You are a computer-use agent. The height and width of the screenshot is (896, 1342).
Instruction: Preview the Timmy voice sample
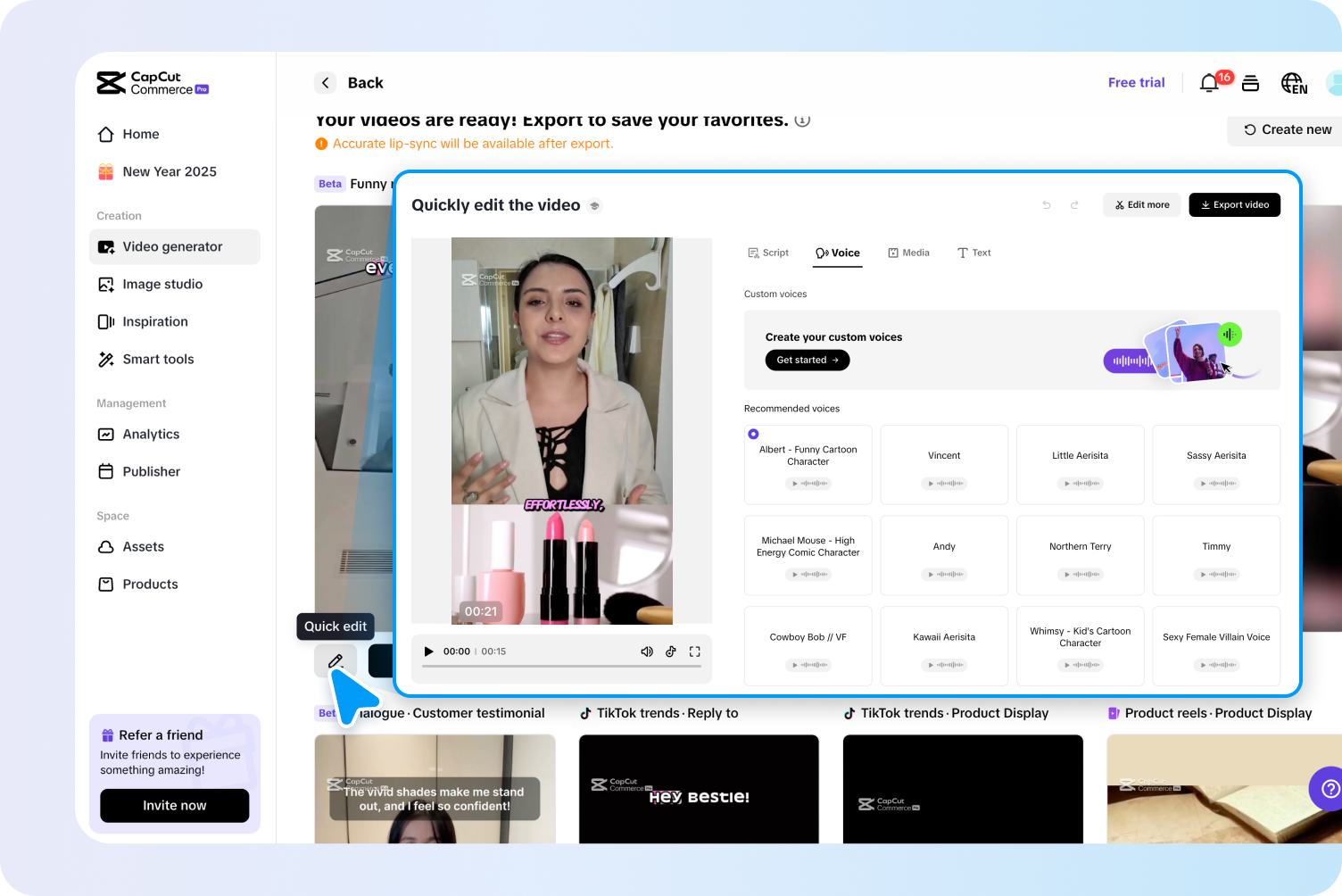(1216, 575)
